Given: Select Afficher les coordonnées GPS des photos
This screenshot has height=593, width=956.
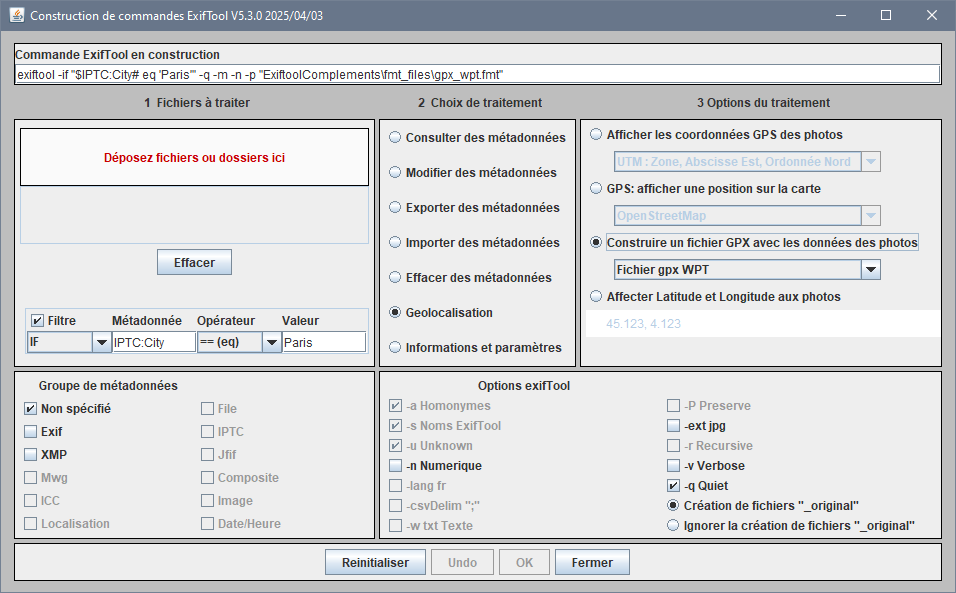Looking at the screenshot, I should pyautogui.click(x=596, y=135).
